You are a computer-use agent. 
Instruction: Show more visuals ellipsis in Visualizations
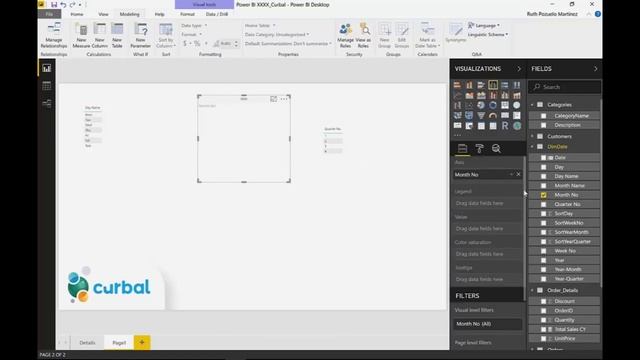(458, 135)
